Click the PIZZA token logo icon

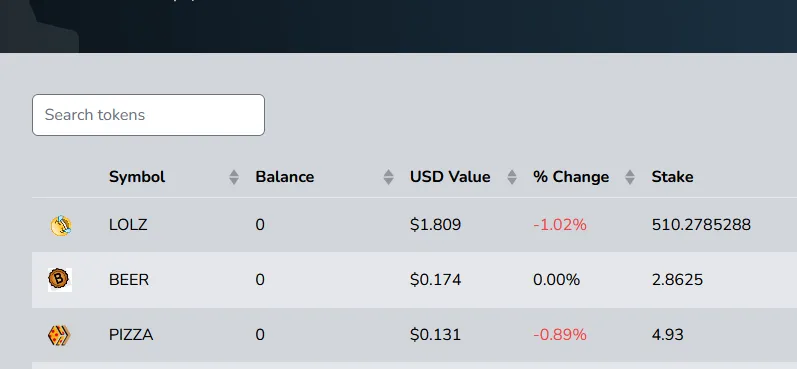point(59,335)
